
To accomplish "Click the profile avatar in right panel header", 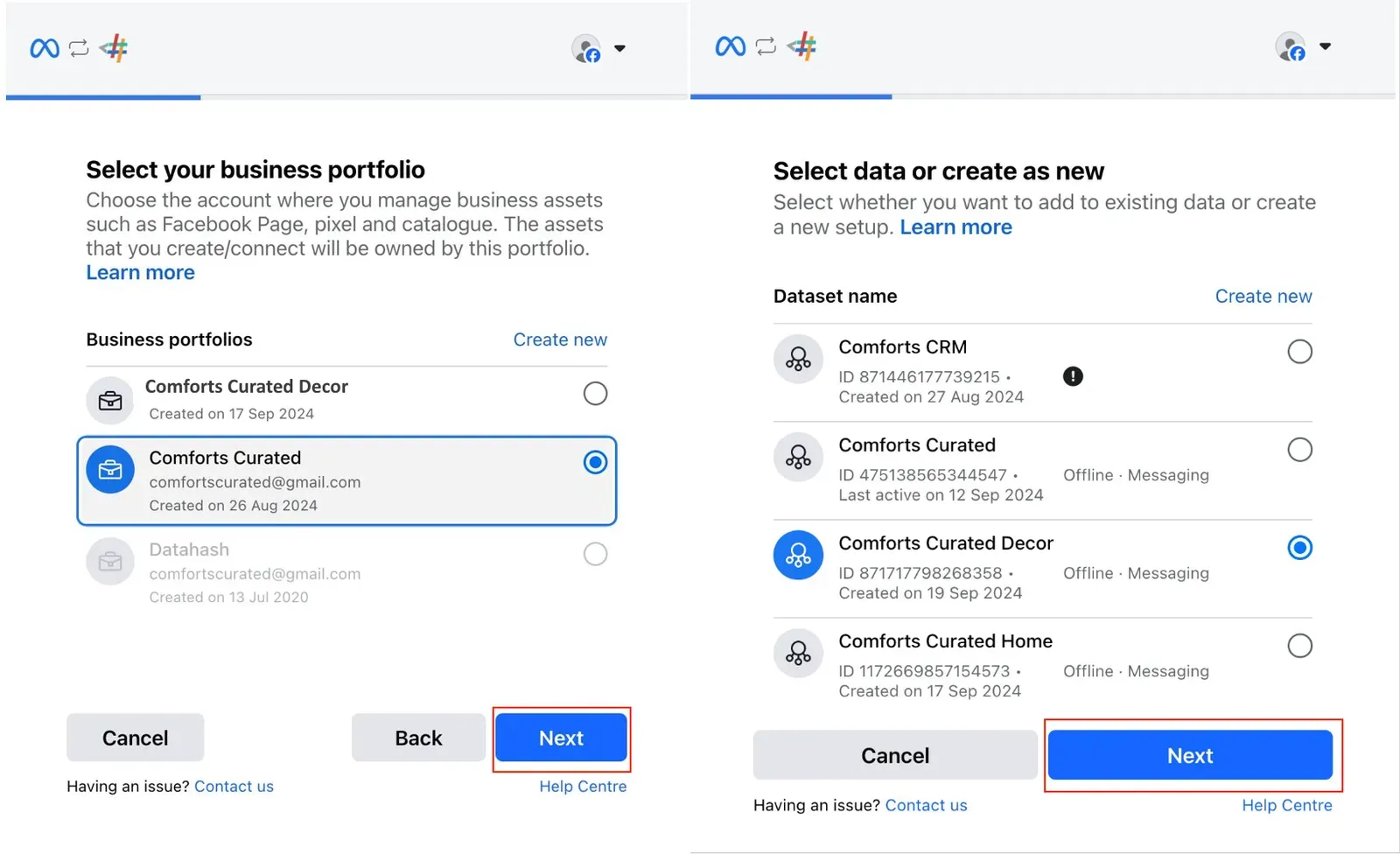I will pyautogui.click(x=1291, y=46).
